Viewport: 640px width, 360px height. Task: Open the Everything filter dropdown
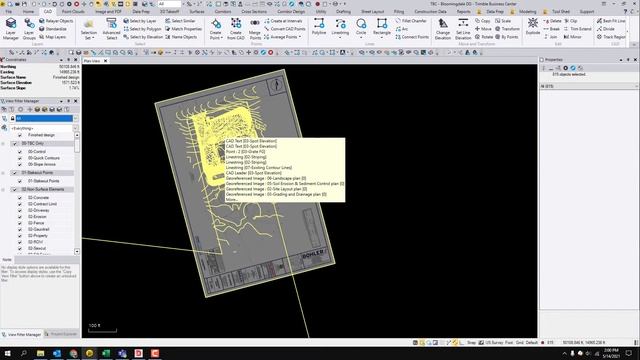click(x=76, y=128)
